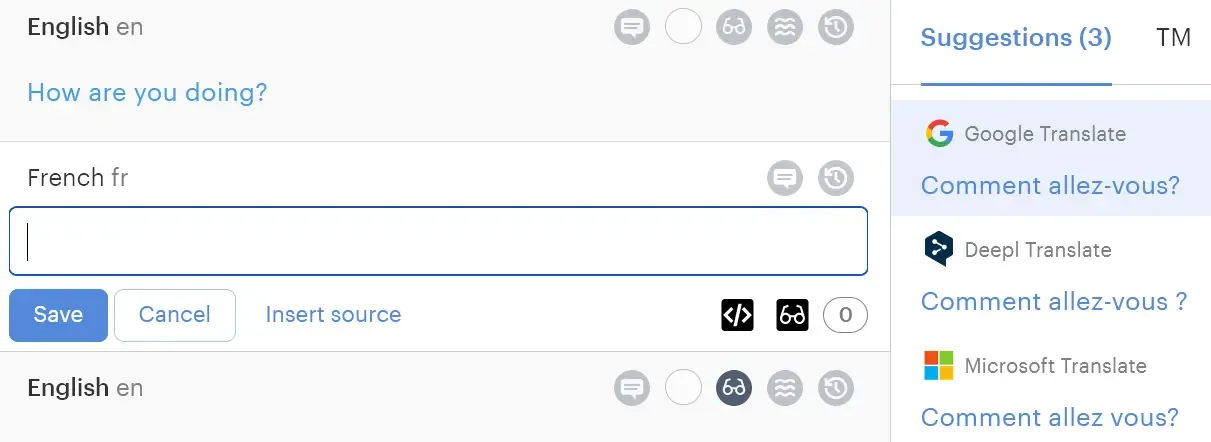Open the Suggestions (3) tab
Viewport: 1211px width, 442px height.
coord(1016,38)
